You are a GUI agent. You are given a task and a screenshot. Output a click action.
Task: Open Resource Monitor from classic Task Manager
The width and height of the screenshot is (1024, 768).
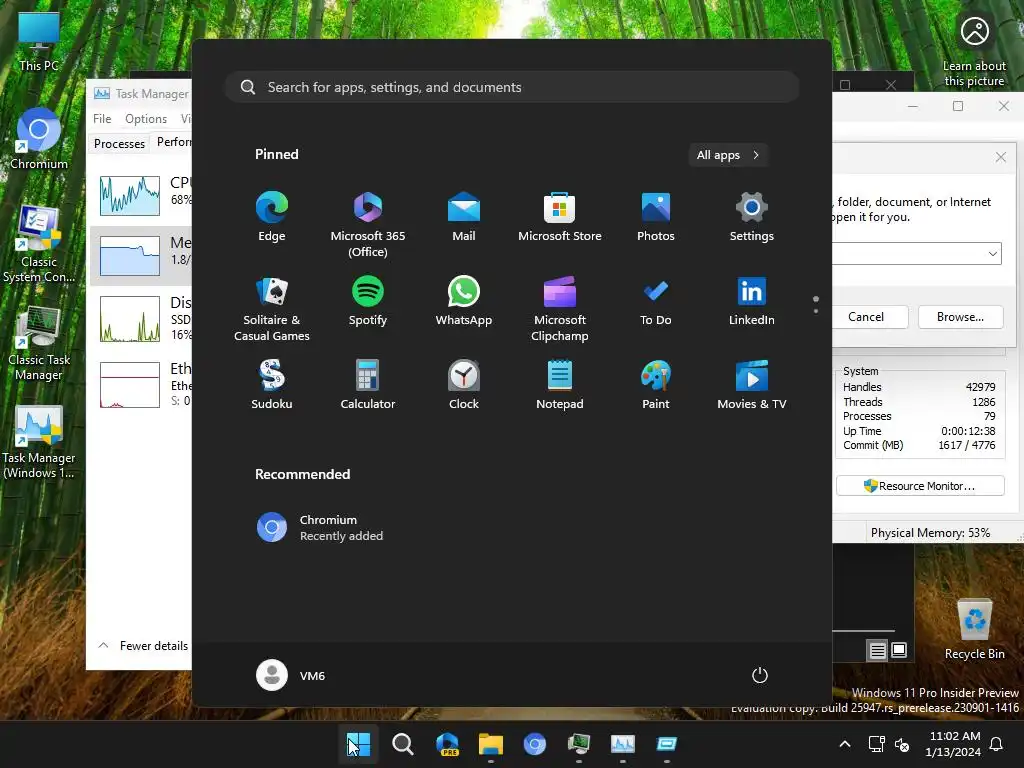point(920,486)
